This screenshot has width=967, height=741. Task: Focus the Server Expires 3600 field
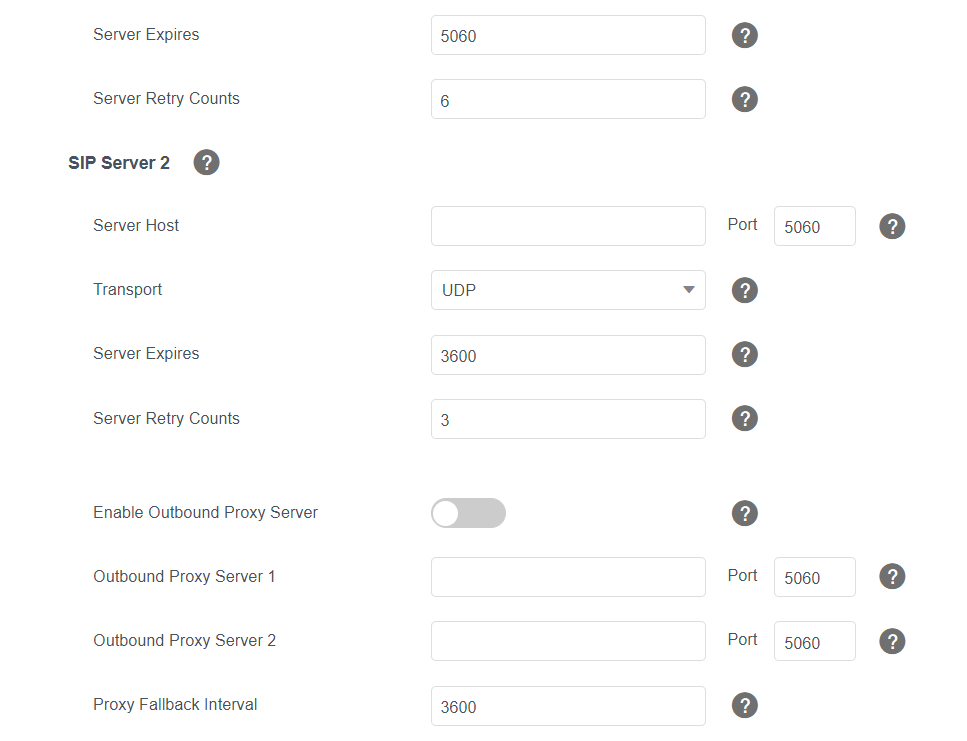pos(568,355)
